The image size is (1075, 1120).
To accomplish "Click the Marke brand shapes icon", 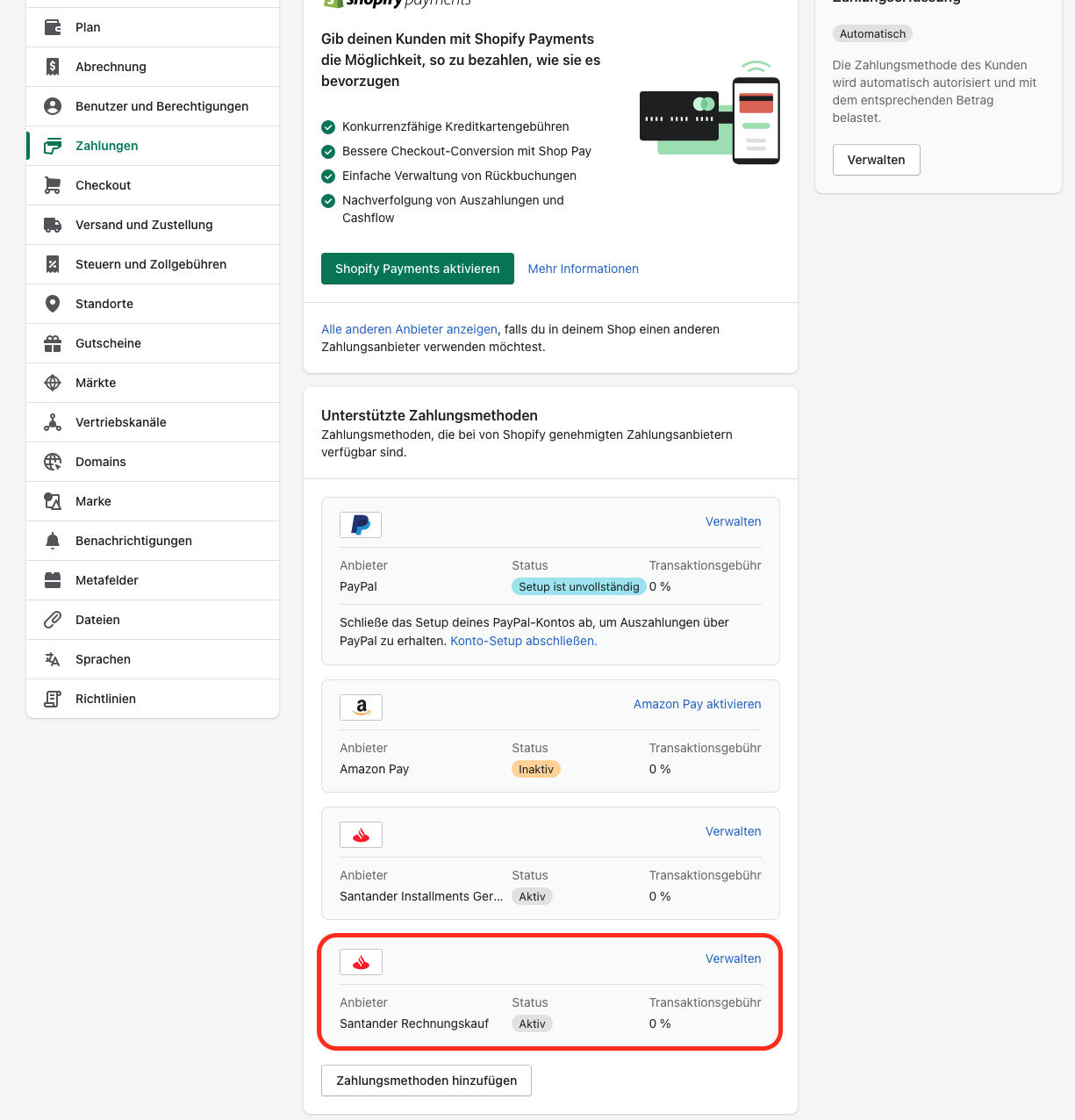I will (x=53, y=501).
